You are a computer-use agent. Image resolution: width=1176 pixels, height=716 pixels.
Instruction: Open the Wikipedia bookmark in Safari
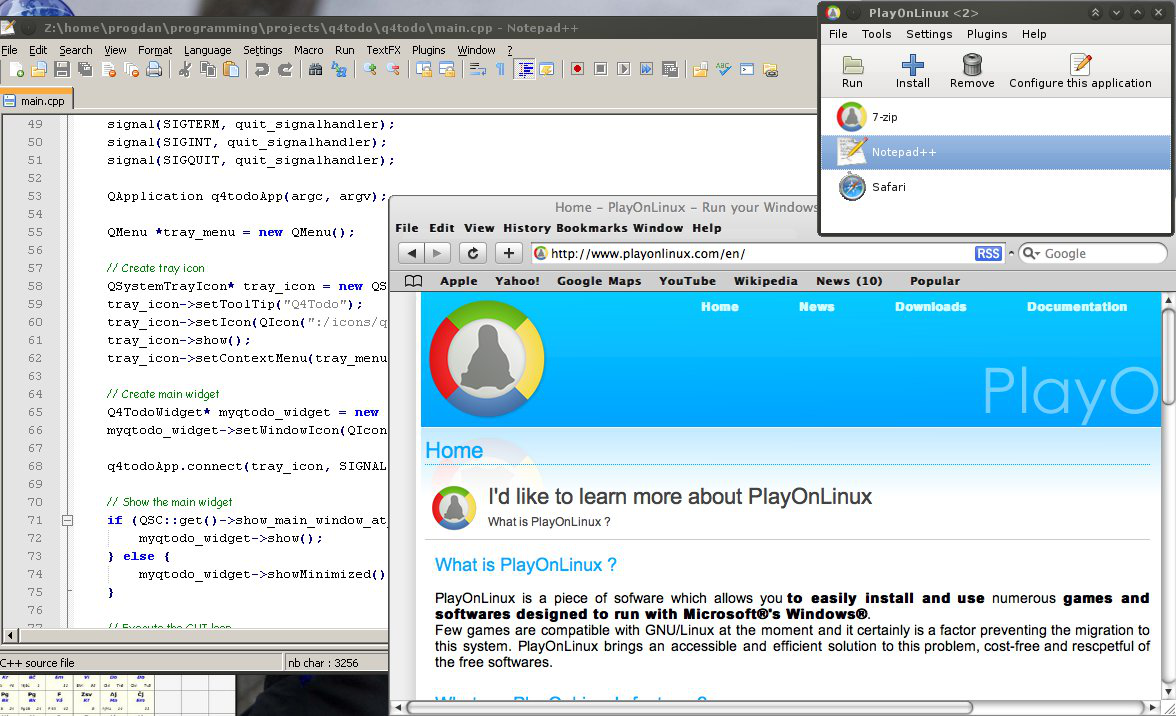tap(765, 281)
